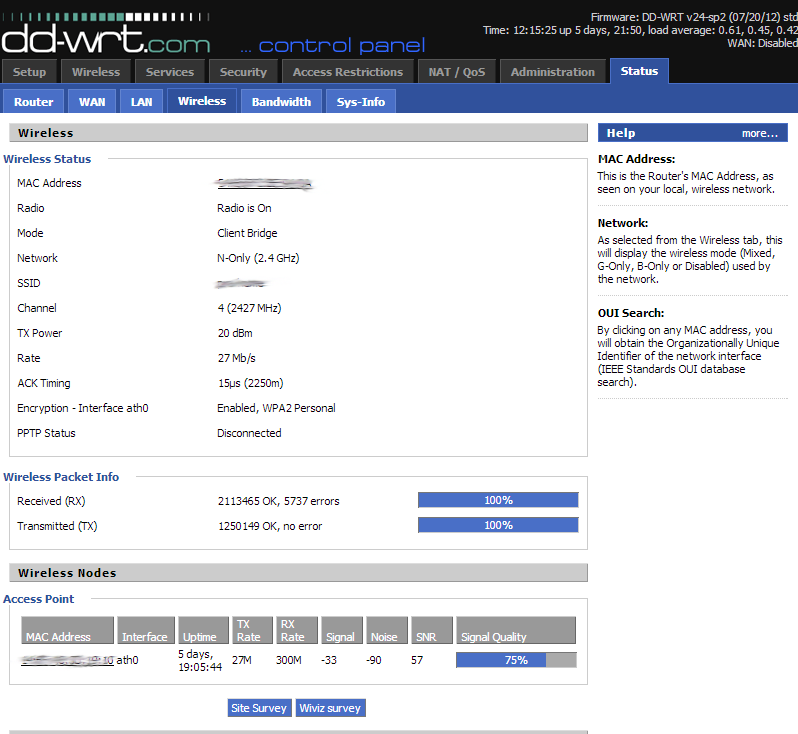The image size is (798, 734).
Task: Go to the top-level Wireless settings tab
Action: [x=96, y=72]
